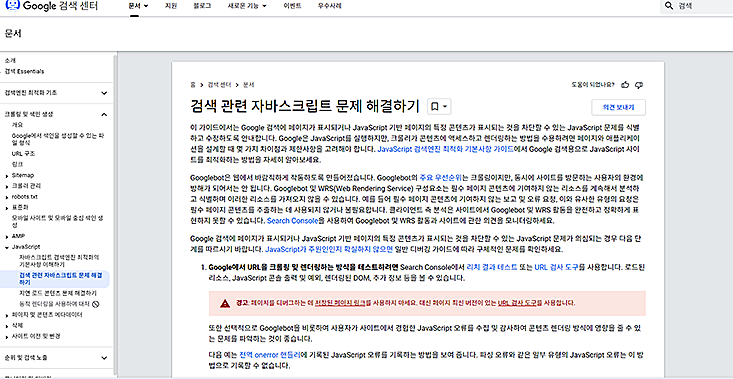
Task: Click the 홈 breadcrumb link
Action: tap(193, 85)
